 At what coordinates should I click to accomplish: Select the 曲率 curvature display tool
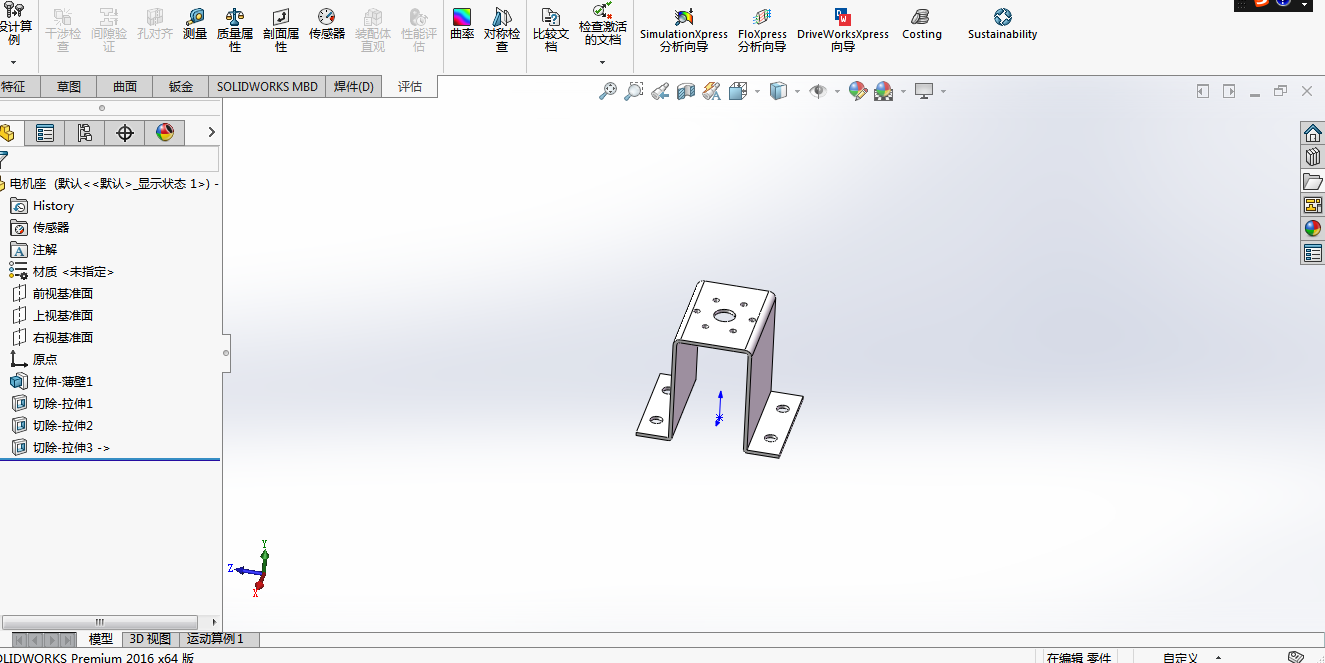(462, 25)
